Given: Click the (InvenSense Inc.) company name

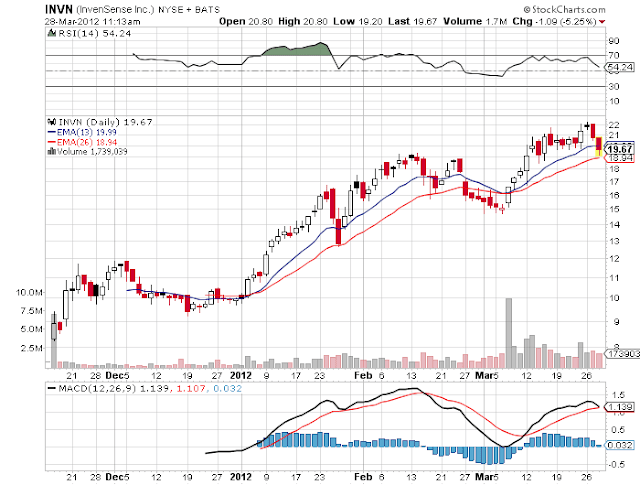Looking at the screenshot, I should tap(115, 9).
